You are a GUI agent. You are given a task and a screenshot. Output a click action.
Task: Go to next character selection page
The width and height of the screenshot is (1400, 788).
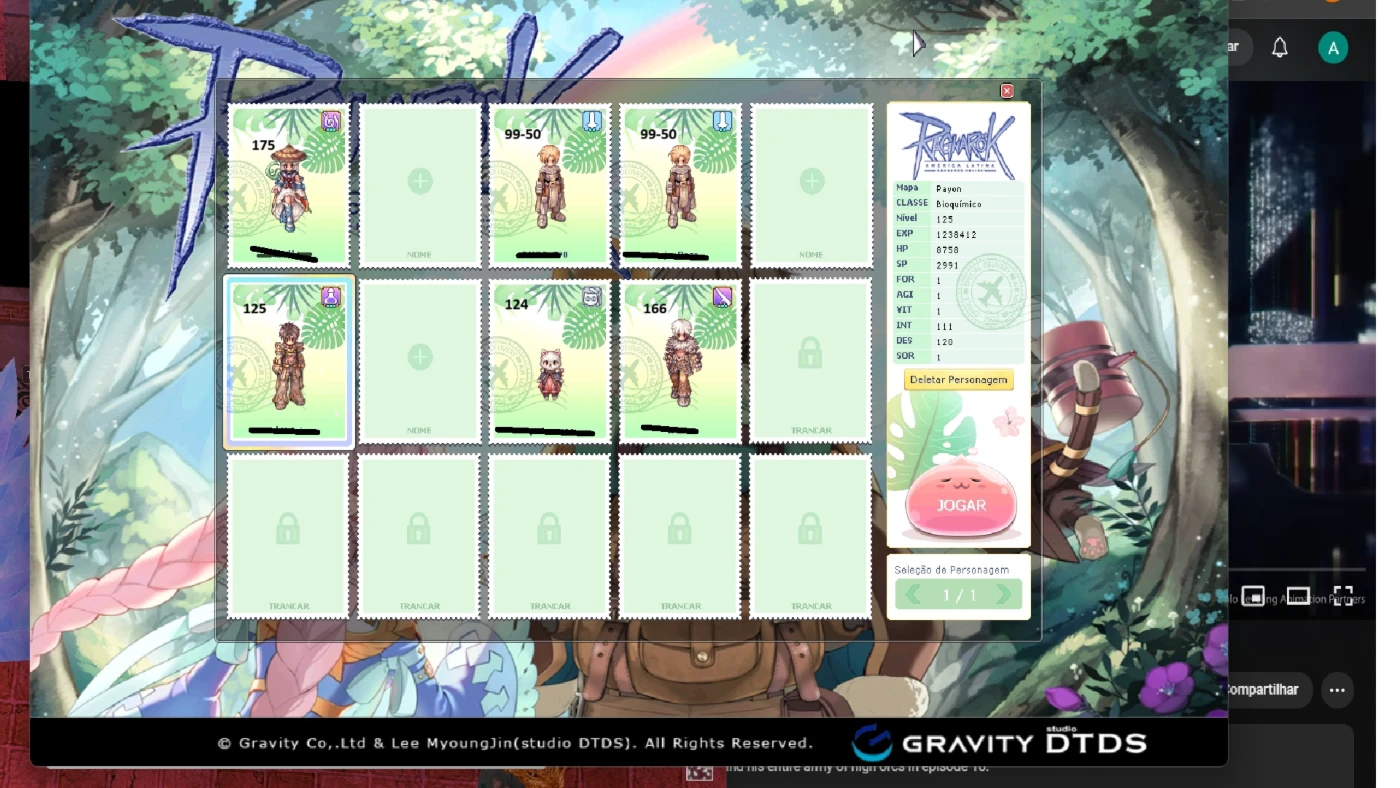click(1005, 595)
